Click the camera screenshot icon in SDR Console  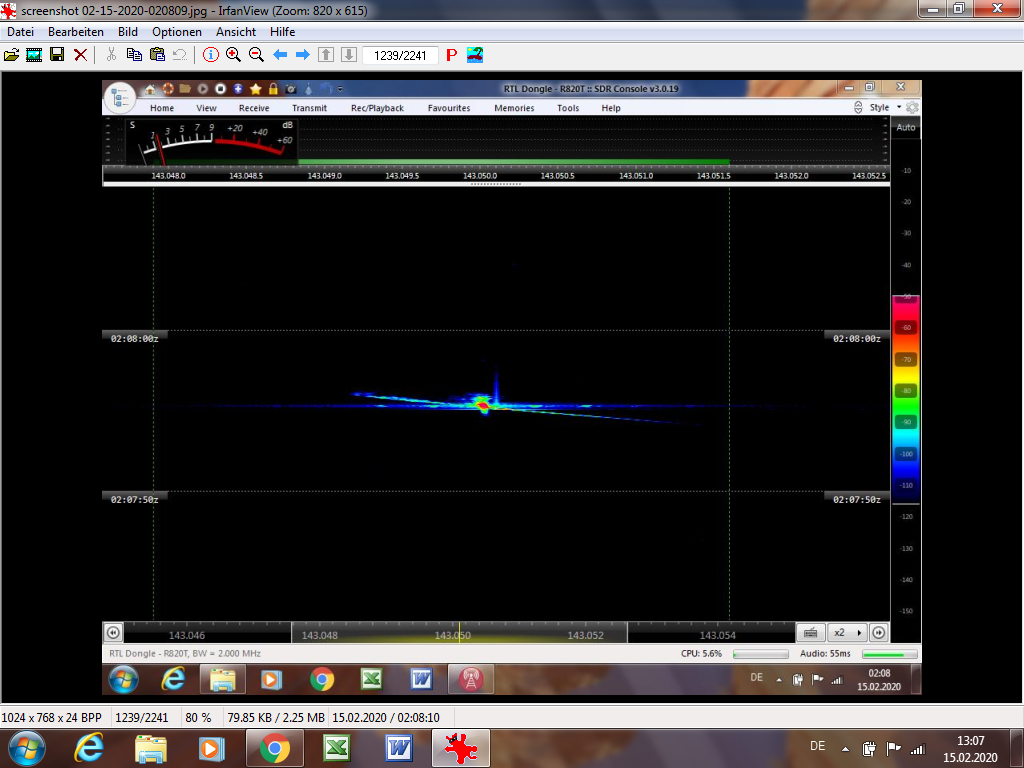[291, 89]
